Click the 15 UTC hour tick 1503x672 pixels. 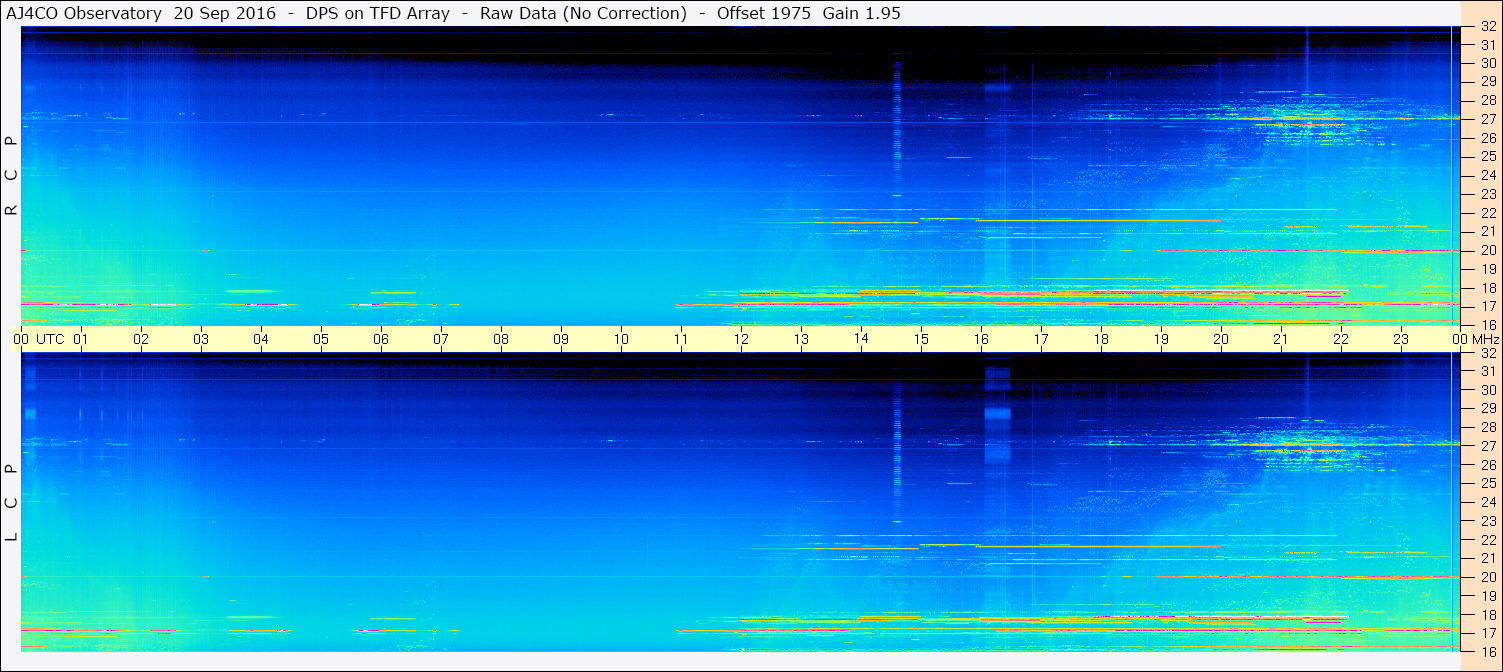coord(921,339)
